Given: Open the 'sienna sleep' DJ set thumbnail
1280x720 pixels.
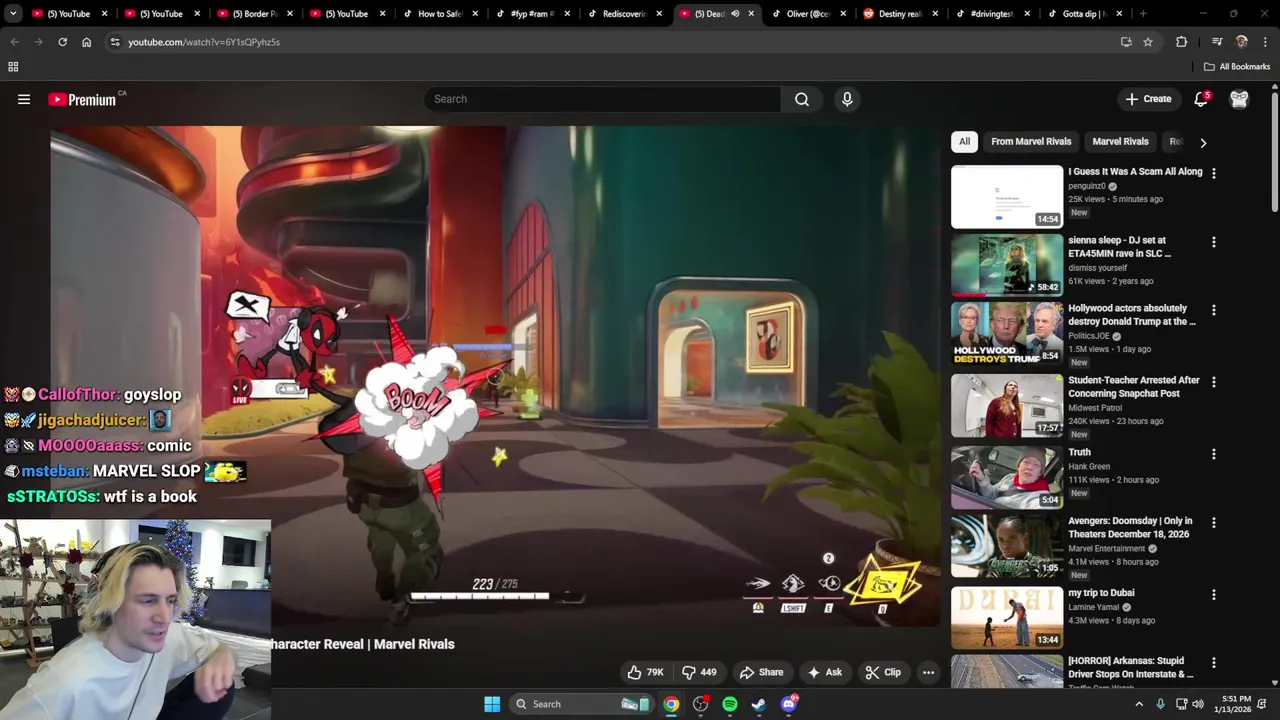Looking at the screenshot, I should [1007, 266].
